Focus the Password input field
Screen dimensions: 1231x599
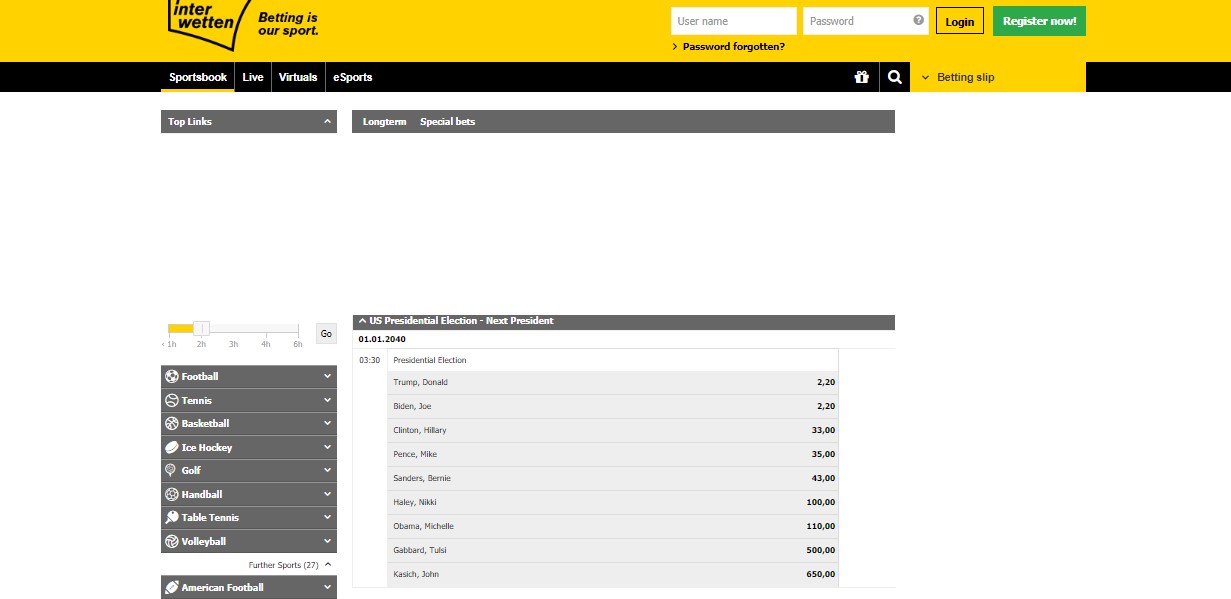tap(866, 21)
